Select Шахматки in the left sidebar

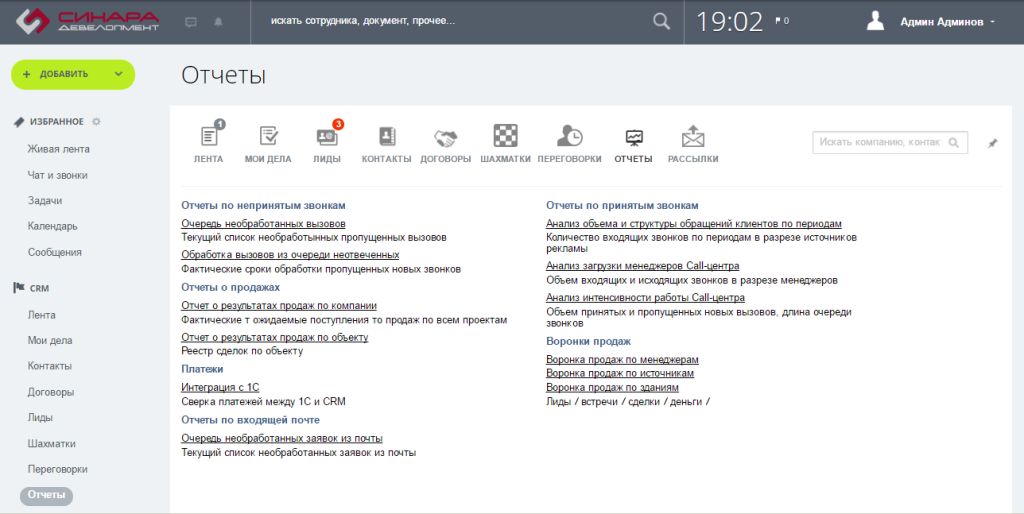52,443
